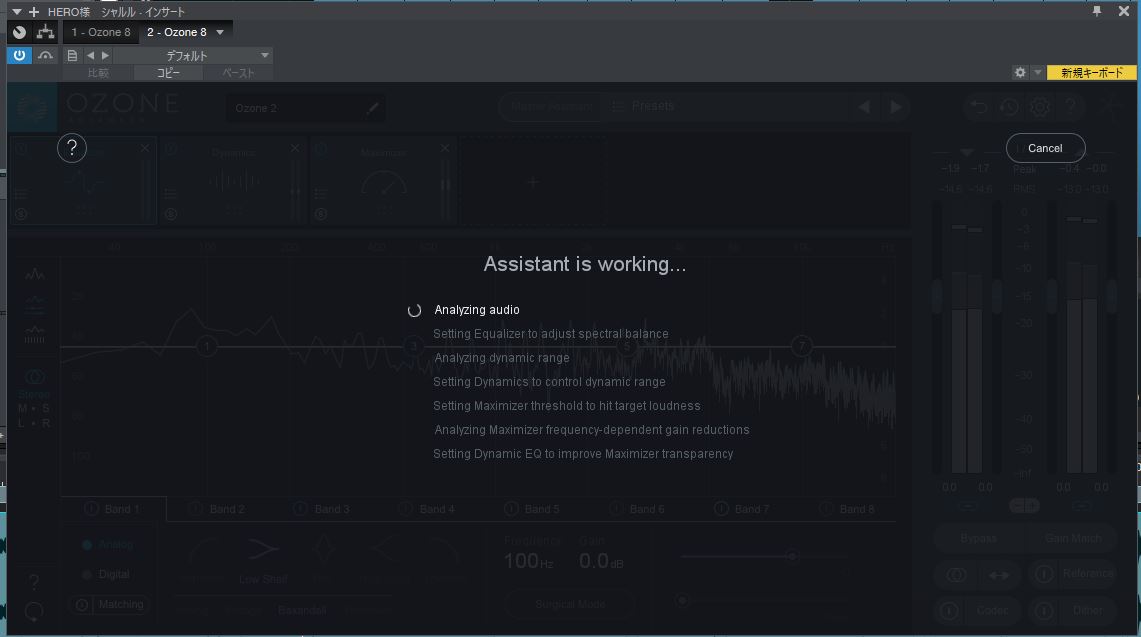Click the mono sum overlapping circles icon
The width and height of the screenshot is (1141, 637).
tap(956, 575)
